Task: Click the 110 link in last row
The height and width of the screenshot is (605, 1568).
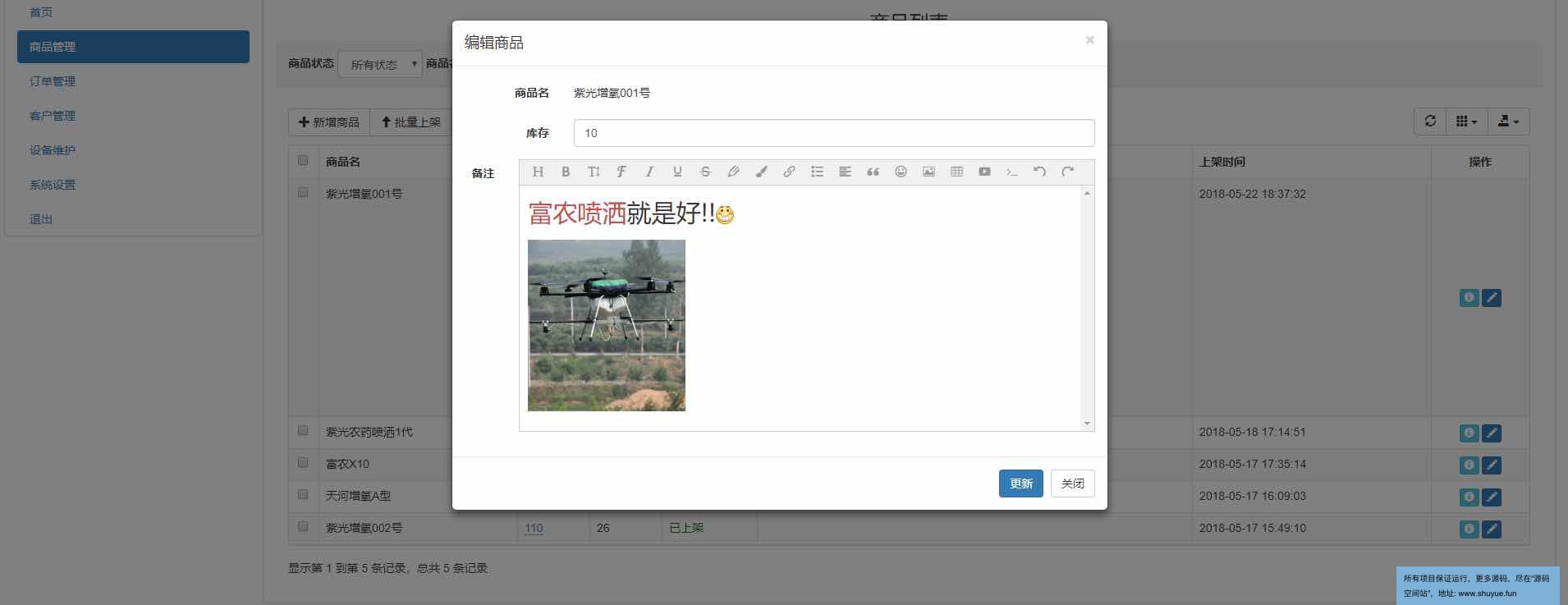Action: 534,529
